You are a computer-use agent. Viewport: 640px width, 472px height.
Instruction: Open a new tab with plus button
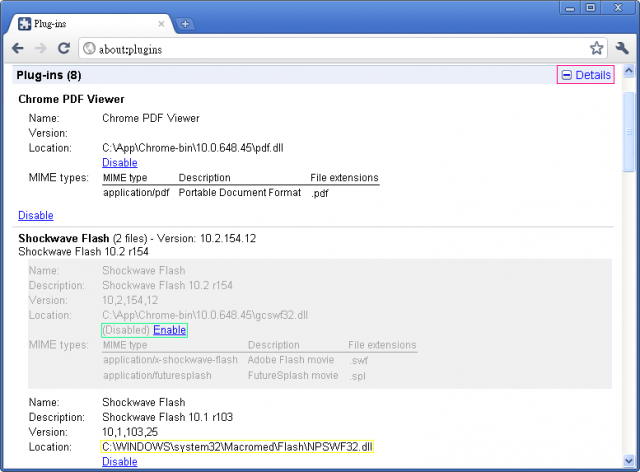click(185, 24)
